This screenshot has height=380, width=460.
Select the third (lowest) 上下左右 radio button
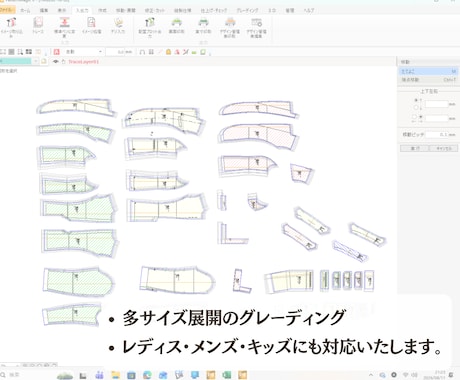pyautogui.click(x=414, y=117)
